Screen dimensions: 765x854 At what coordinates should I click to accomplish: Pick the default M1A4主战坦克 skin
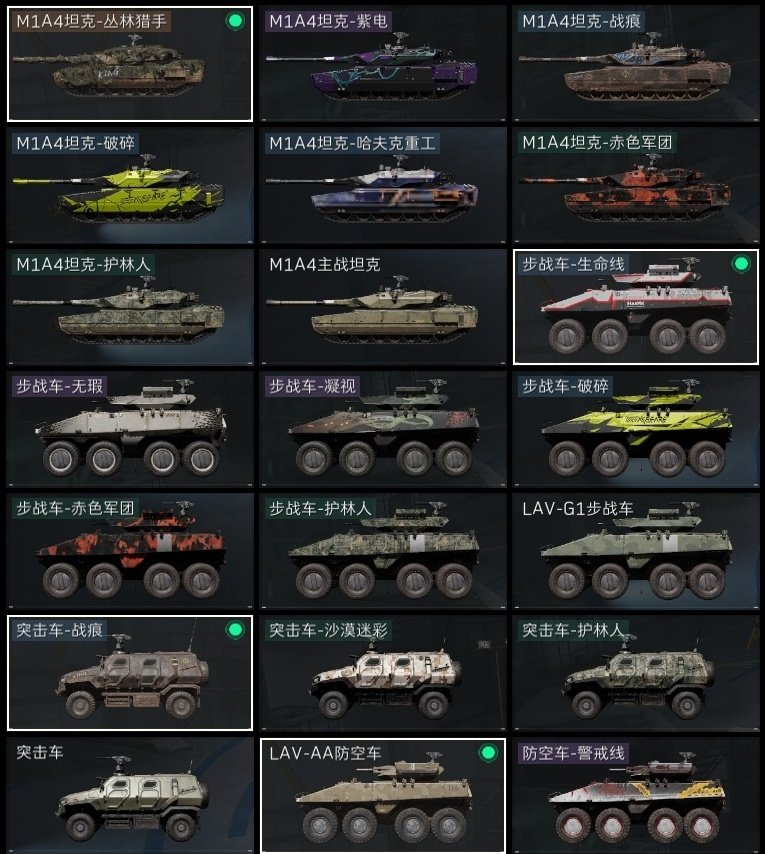tap(383, 307)
